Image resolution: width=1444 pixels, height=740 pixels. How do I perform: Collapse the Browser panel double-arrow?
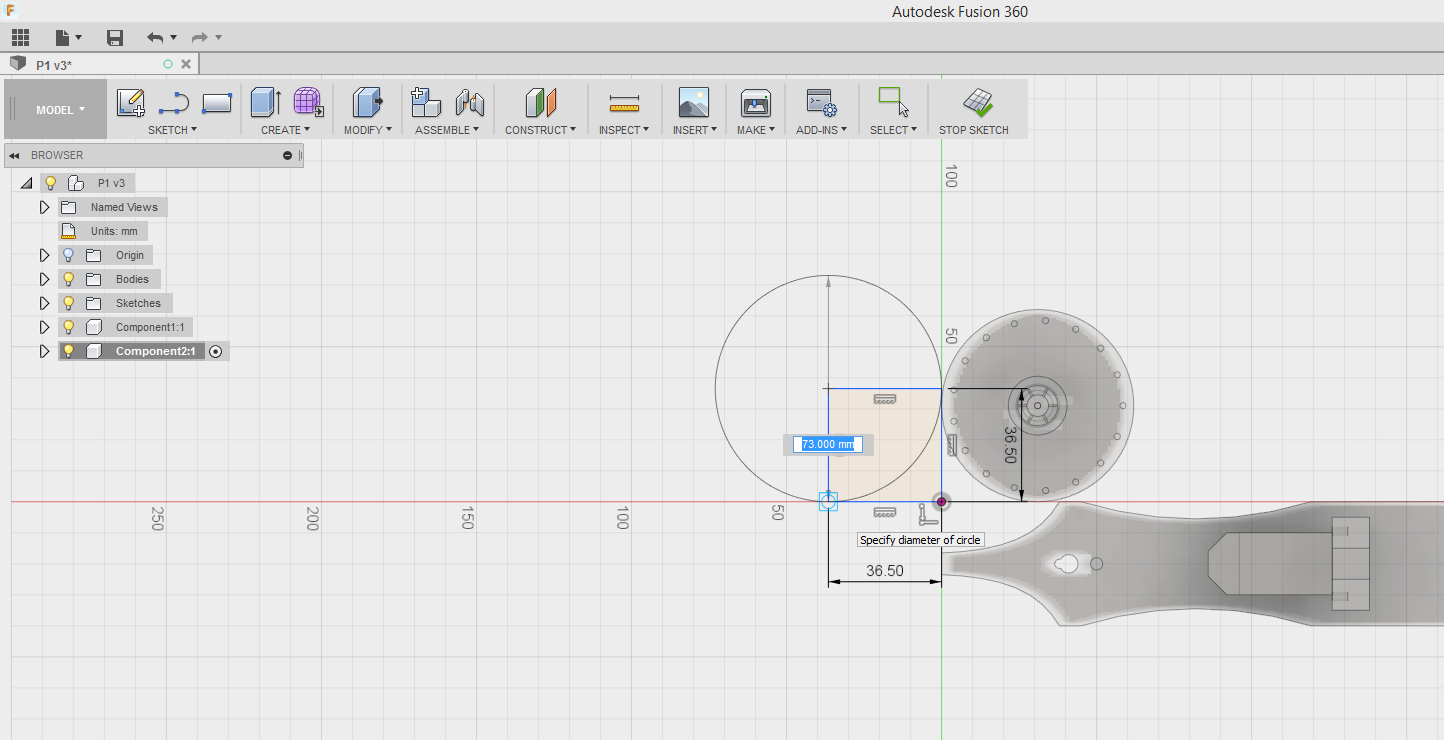click(x=15, y=155)
